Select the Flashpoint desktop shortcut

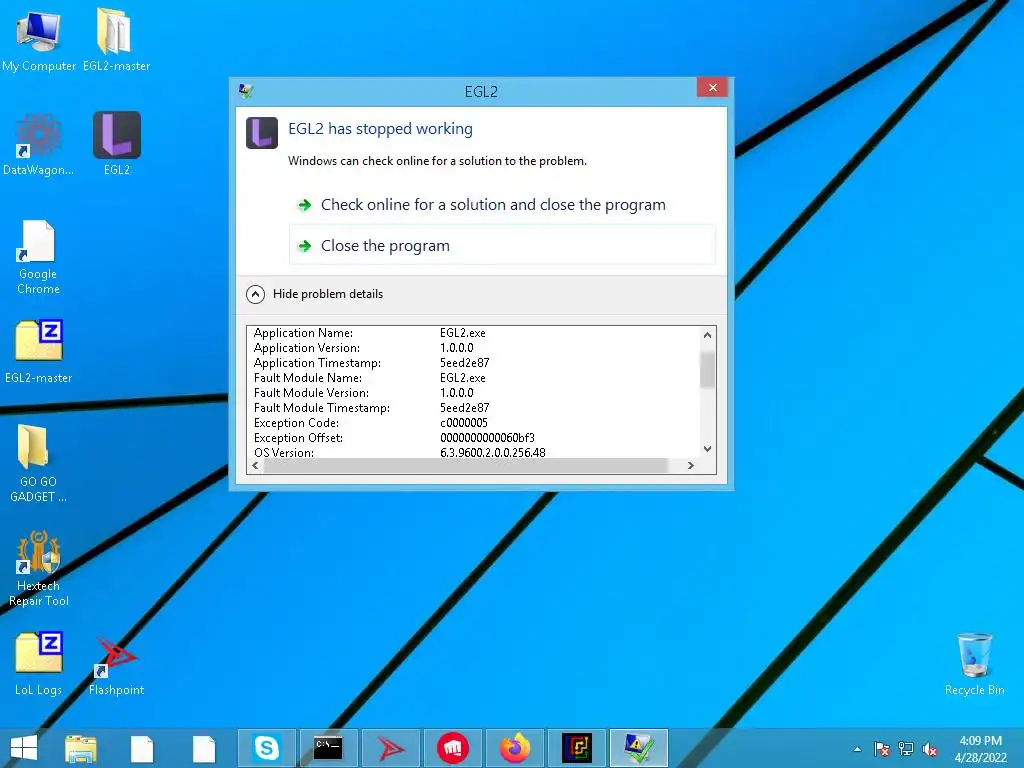116,665
